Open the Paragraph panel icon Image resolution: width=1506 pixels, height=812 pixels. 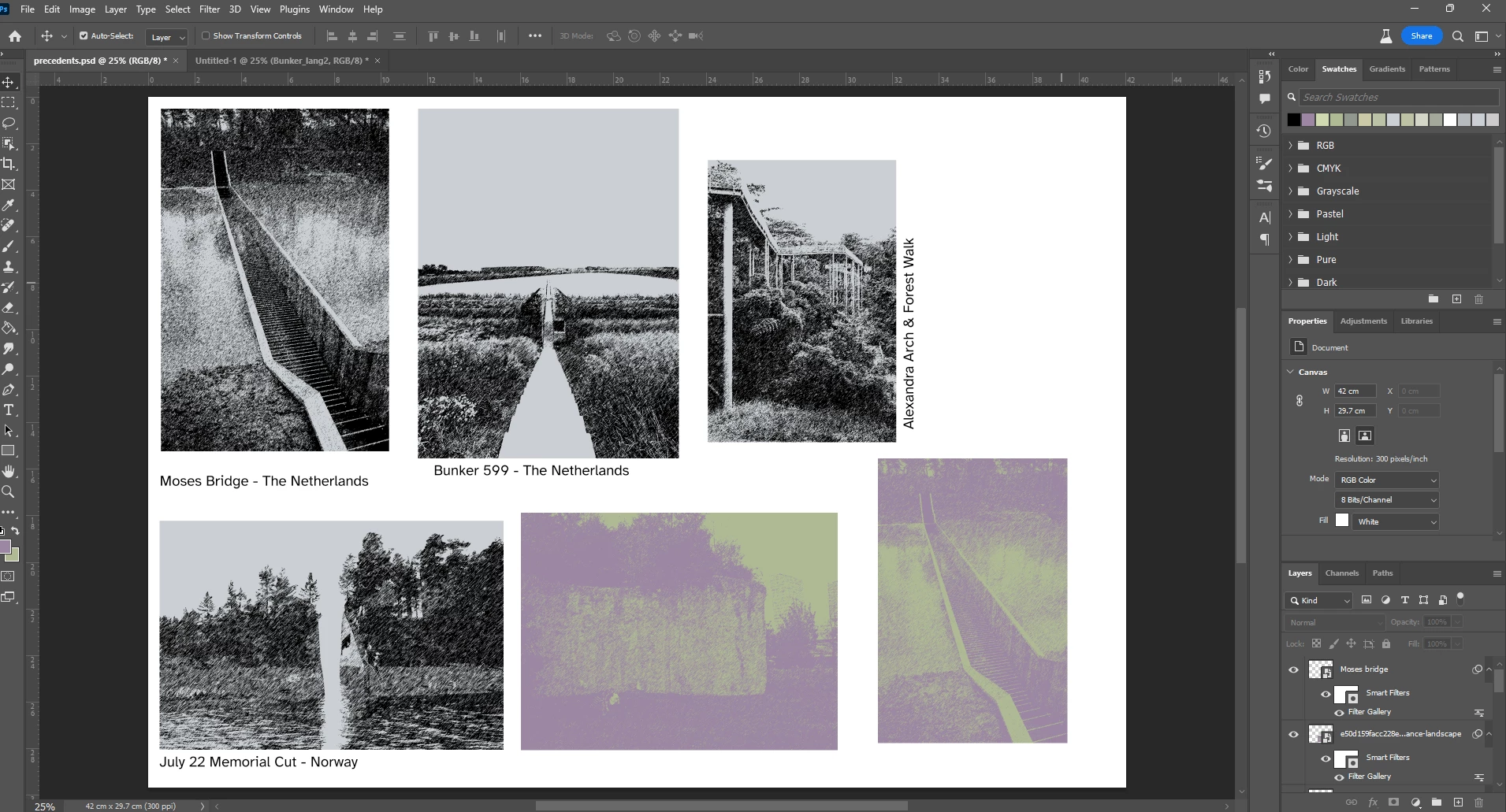coord(1264,239)
